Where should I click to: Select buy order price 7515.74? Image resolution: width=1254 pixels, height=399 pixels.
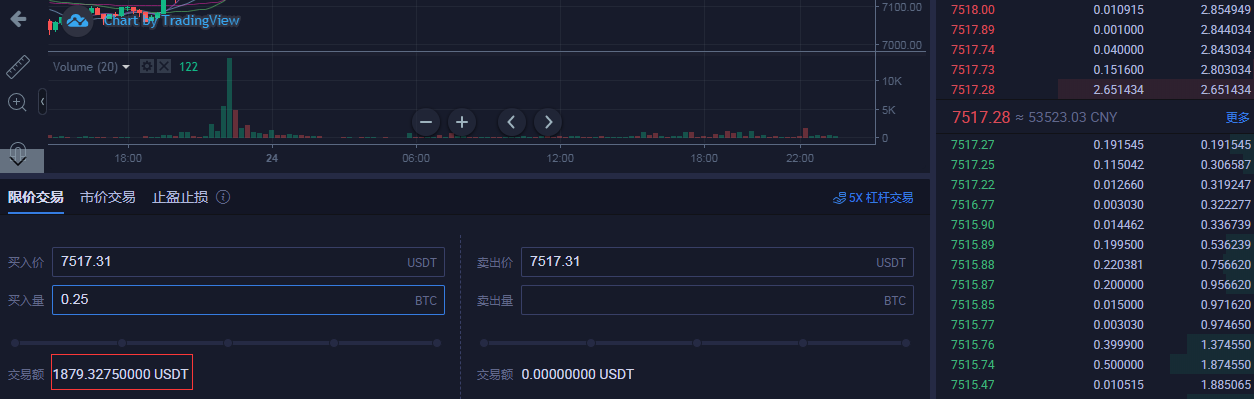click(973, 364)
